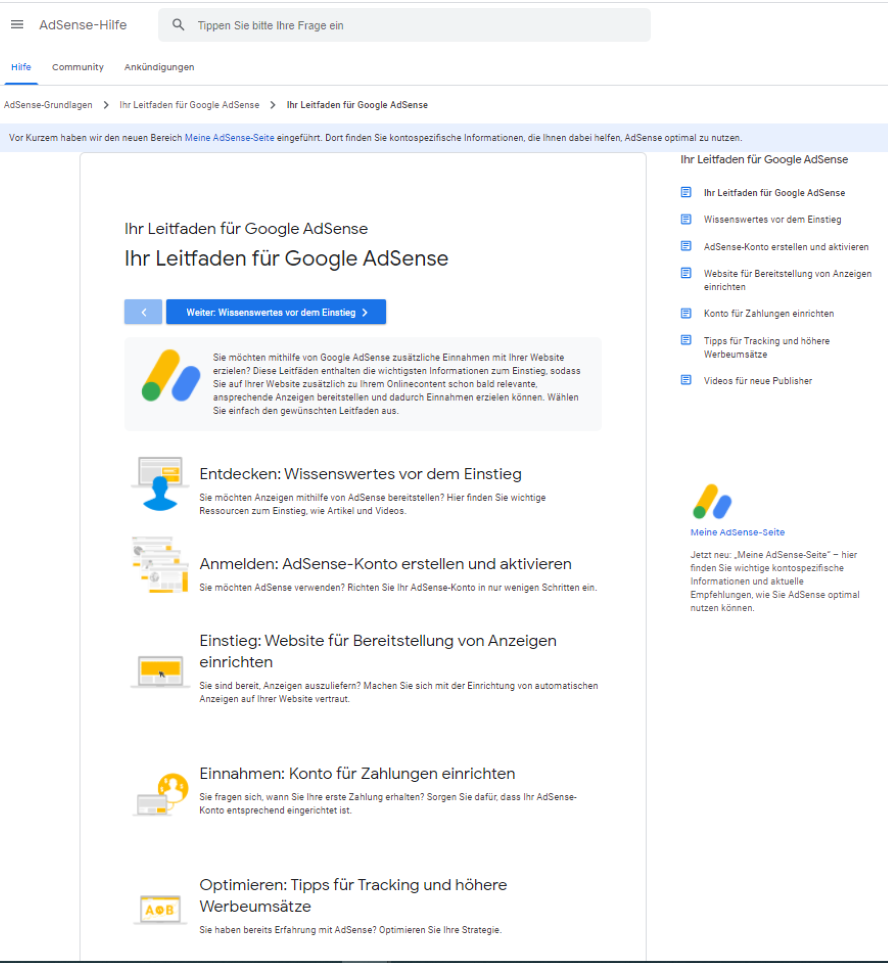Click the article icon beside AdSense-Konto erstellen und aktivieren
Viewport: 888px width, 963px height.
click(x=686, y=246)
